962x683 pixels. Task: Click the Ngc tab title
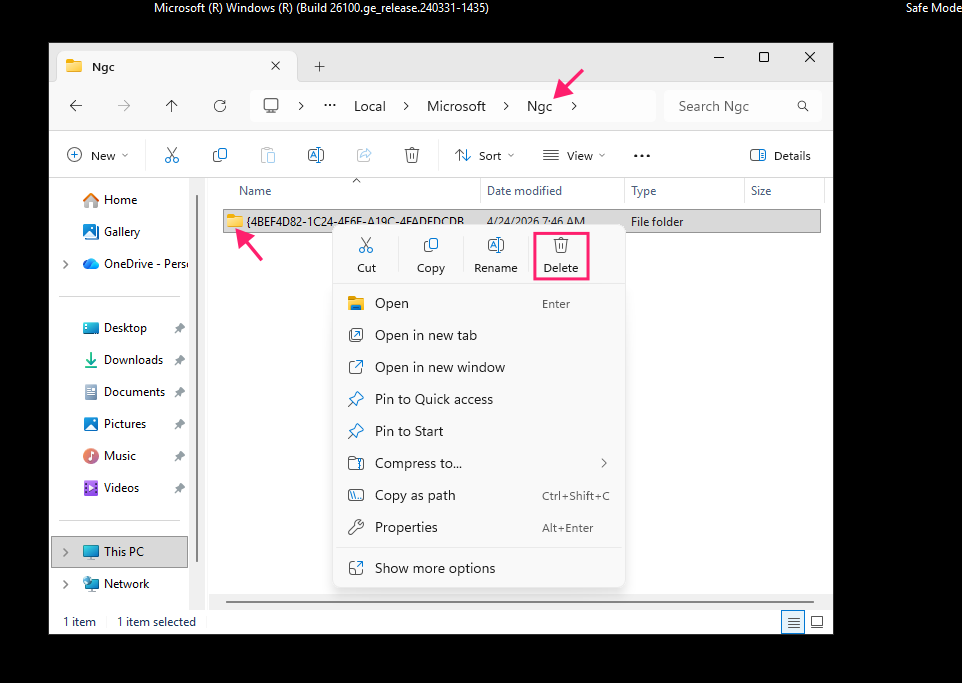tap(103, 67)
